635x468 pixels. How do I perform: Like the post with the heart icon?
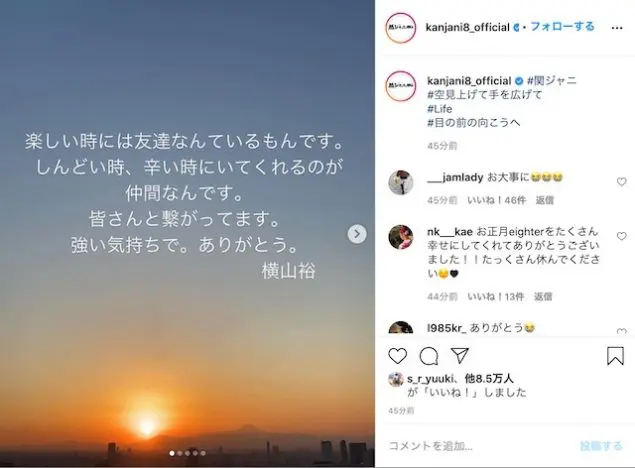tap(397, 356)
